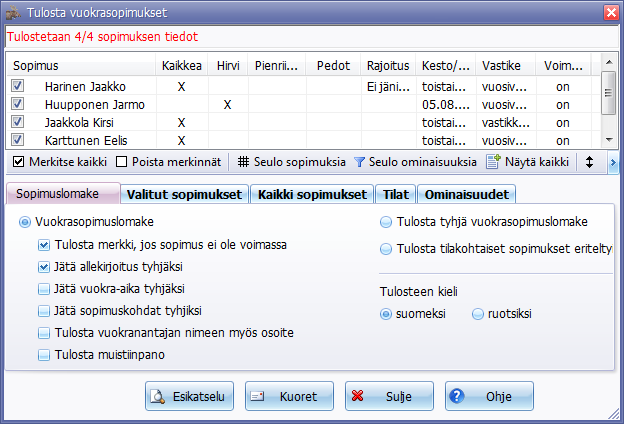Enable Jätä vuokra-aika tyhjäksi checkbox
This screenshot has width=624, height=424.
tap(44, 289)
